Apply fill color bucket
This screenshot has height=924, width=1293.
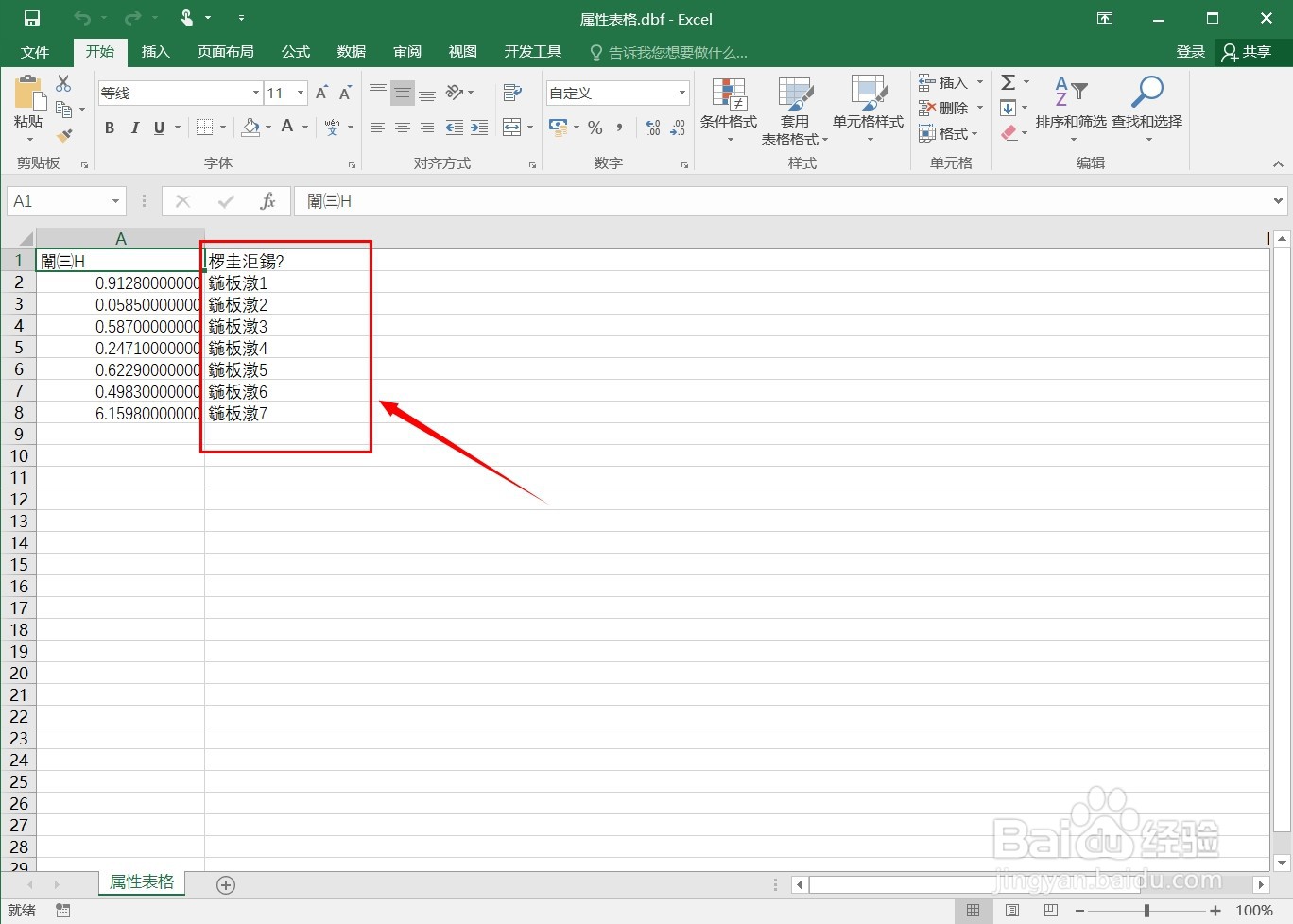[251, 127]
